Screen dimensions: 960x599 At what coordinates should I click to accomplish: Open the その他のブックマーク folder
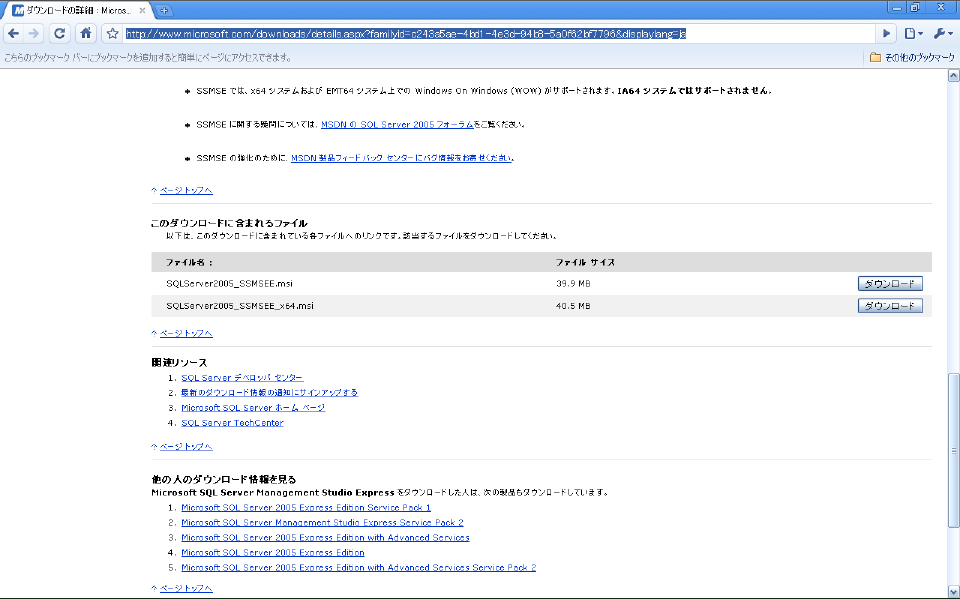click(x=912, y=58)
